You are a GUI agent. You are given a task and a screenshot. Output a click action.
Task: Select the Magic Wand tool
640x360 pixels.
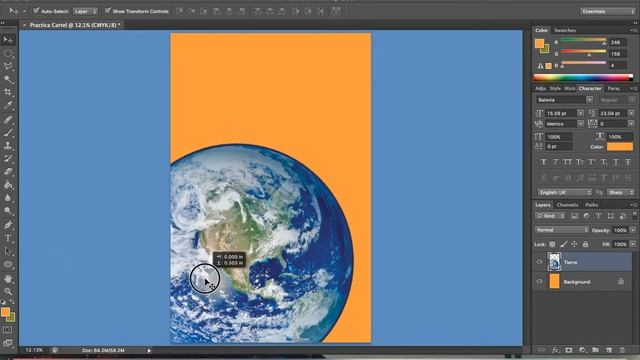click(x=8, y=79)
